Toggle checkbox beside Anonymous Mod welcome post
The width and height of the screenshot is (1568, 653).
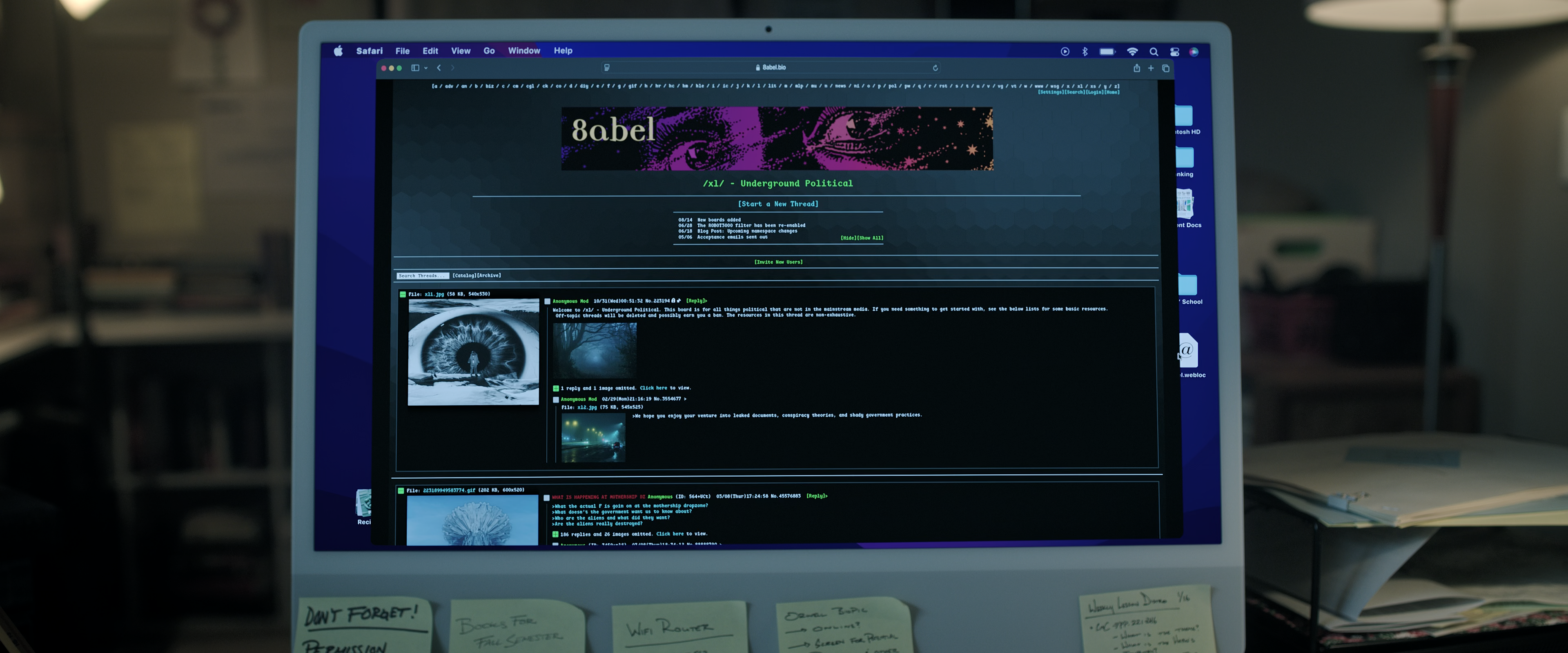point(547,301)
